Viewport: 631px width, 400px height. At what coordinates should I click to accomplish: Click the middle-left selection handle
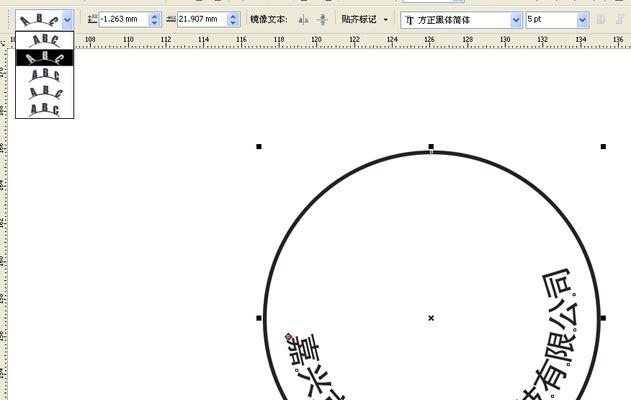(259, 318)
